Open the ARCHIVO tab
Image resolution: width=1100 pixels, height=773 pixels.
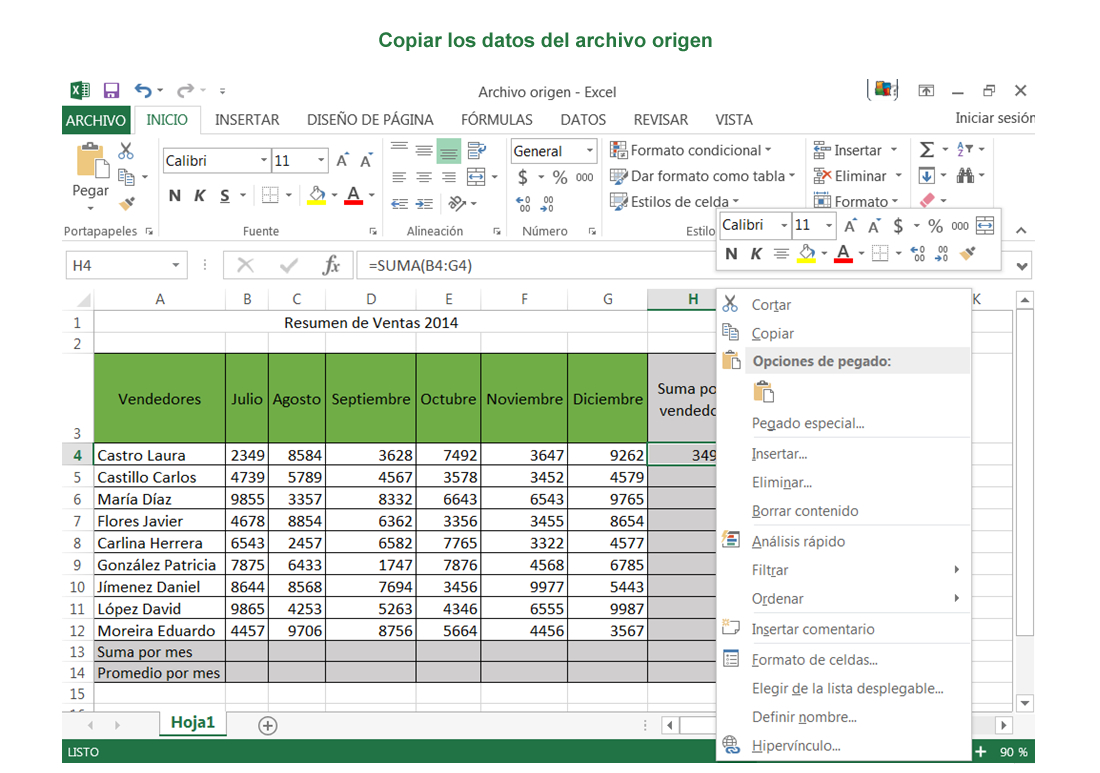[x=96, y=120]
